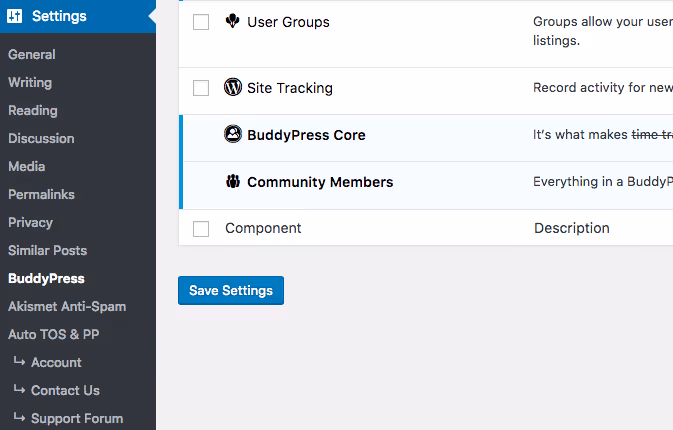Tick the Site Tracking checkbox

[x=201, y=88]
